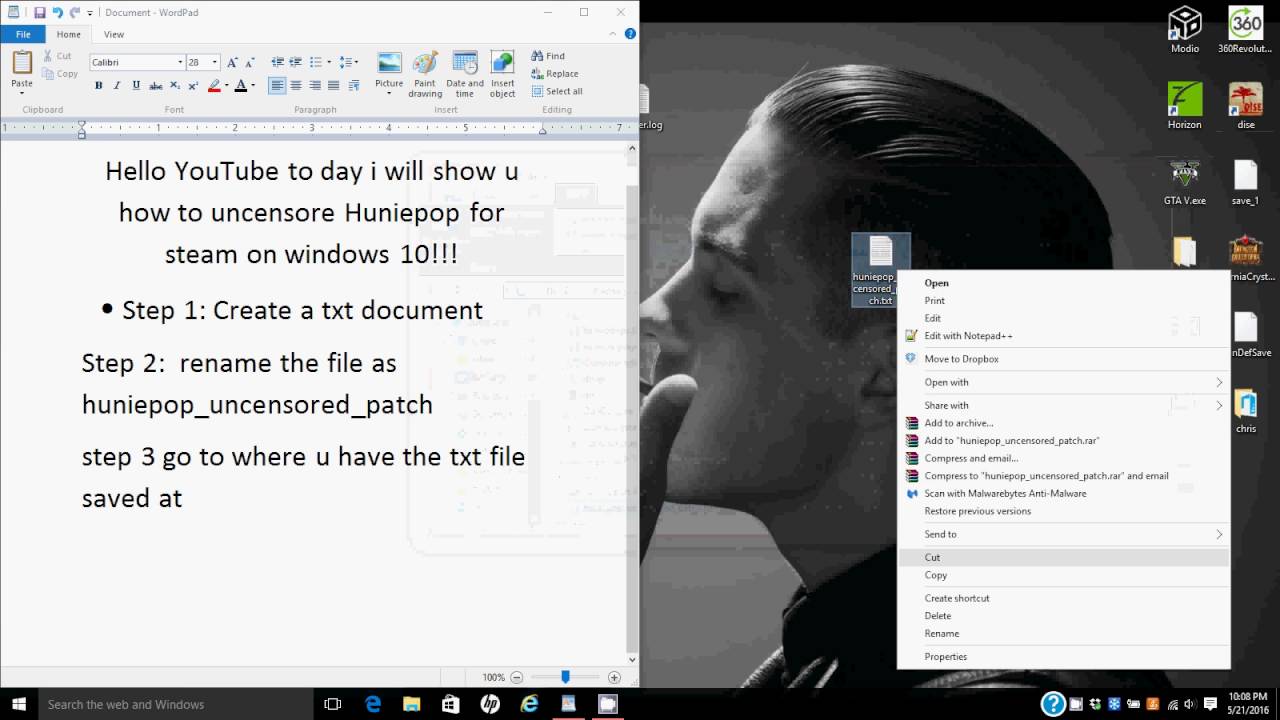Redo using the quick access toolbar arrow
Image resolution: width=1280 pixels, height=720 pixels.
click(74, 12)
